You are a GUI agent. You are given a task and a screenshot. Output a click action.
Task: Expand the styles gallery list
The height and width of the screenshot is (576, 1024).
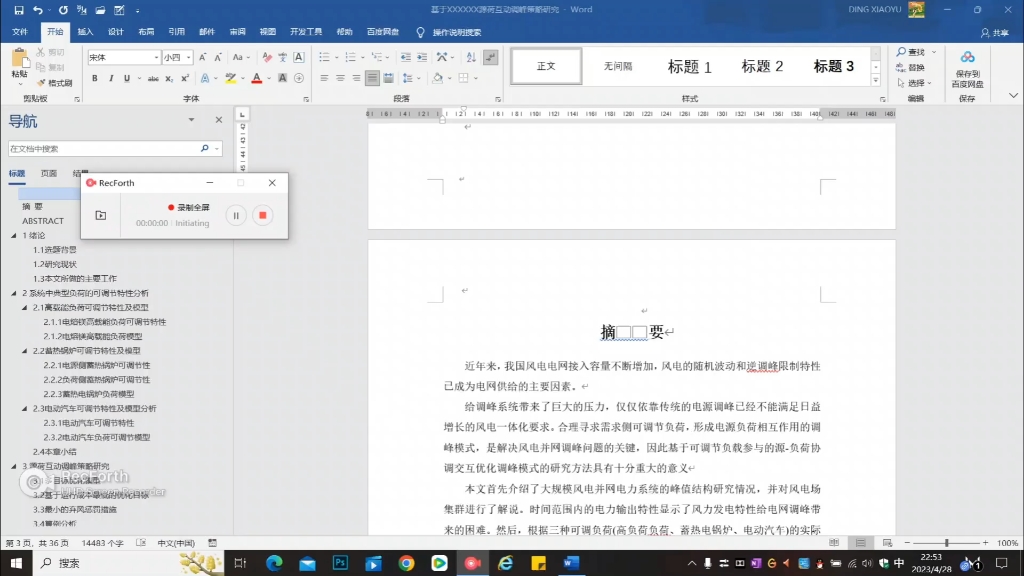876,81
